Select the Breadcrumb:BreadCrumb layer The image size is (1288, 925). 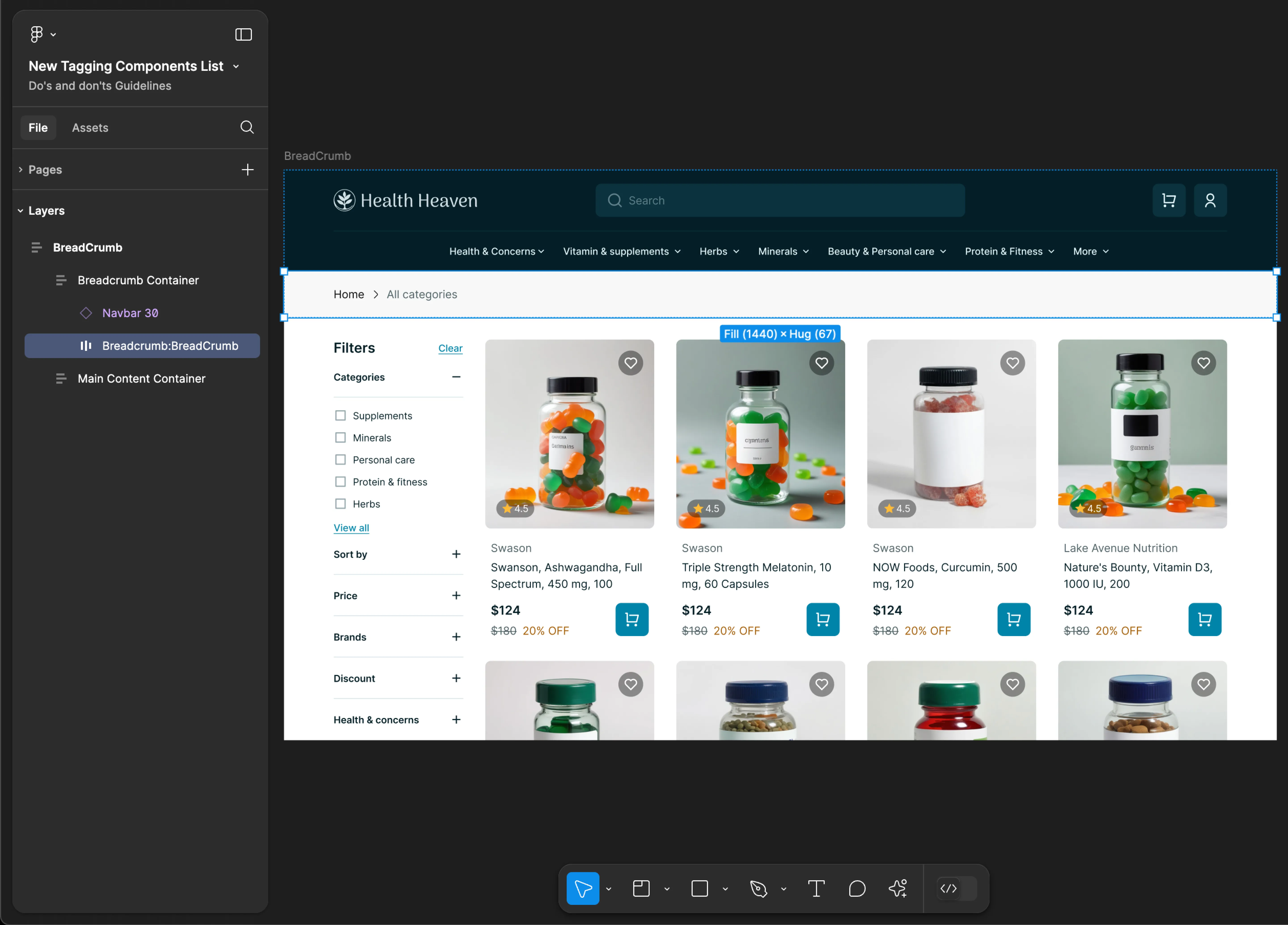tap(142, 346)
